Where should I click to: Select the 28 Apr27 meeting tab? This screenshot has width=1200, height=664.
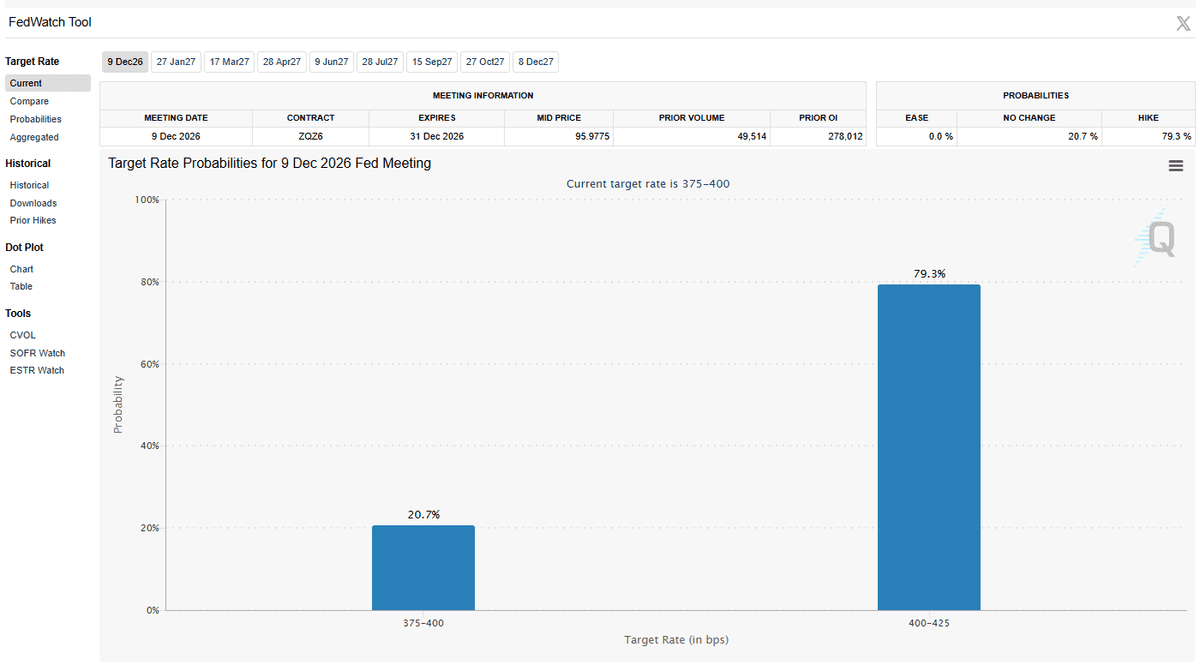pos(282,62)
